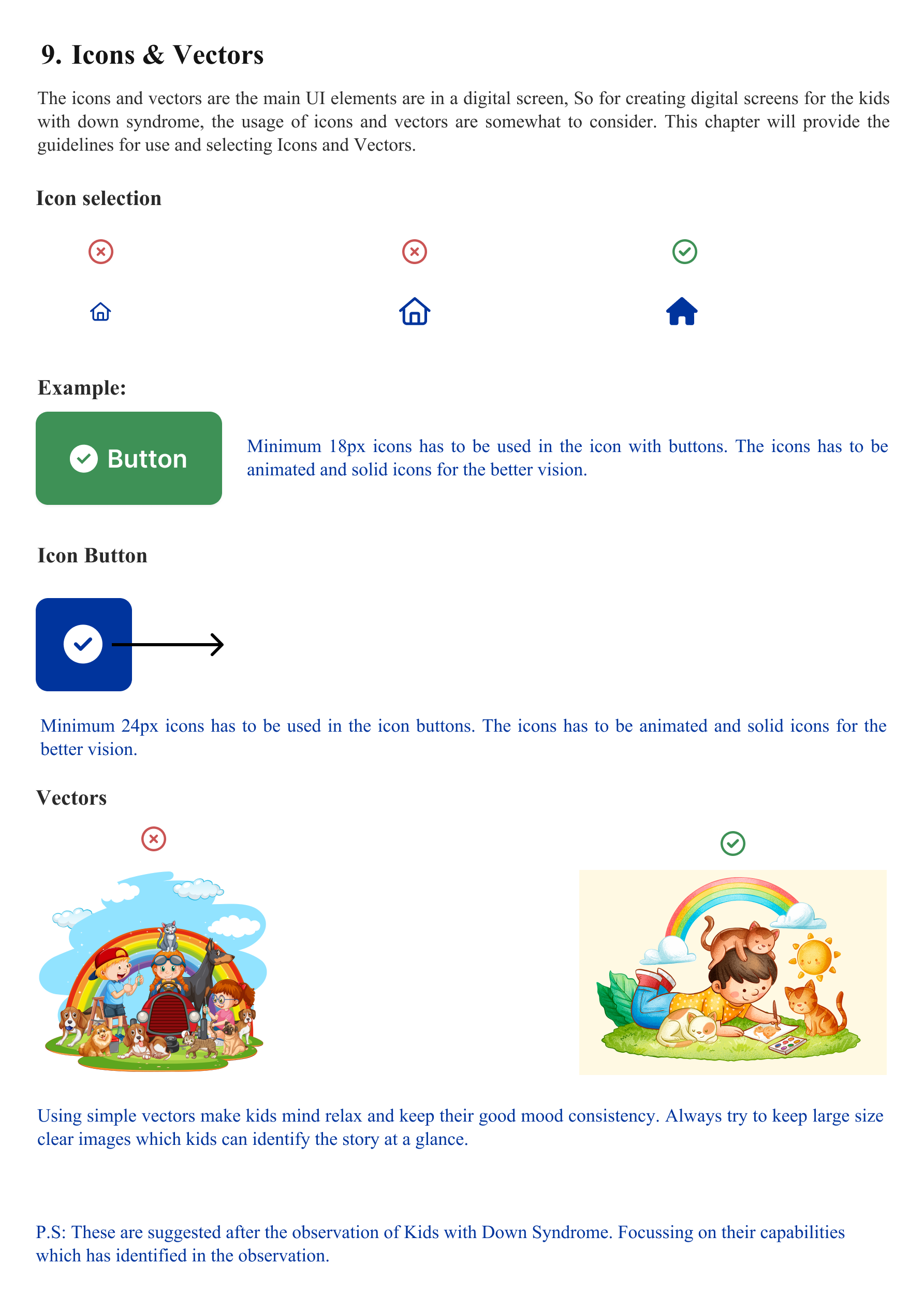Click the large bold outline home icon
This screenshot has height=1308, width=924.
[x=415, y=311]
